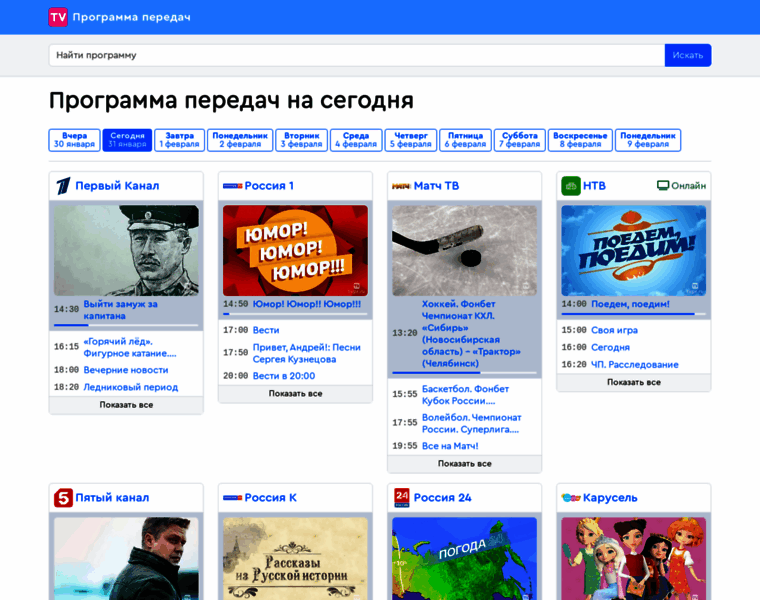The width and height of the screenshot is (760, 600).
Task: Select the Вчера 30 января tab
Action: pyautogui.click(x=74, y=140)
